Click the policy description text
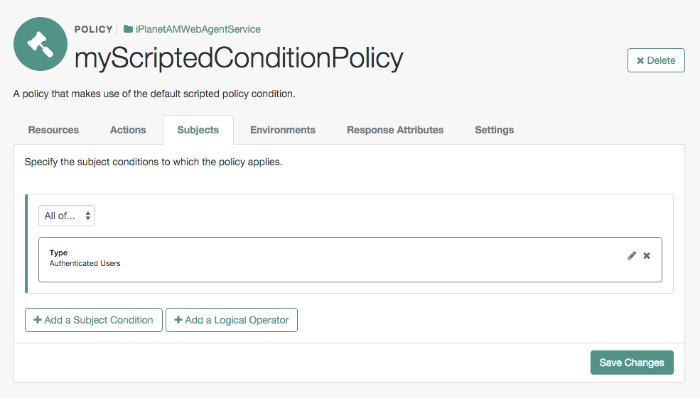Image resolution: width=700 pixels, height=398 pixels. 154,94
